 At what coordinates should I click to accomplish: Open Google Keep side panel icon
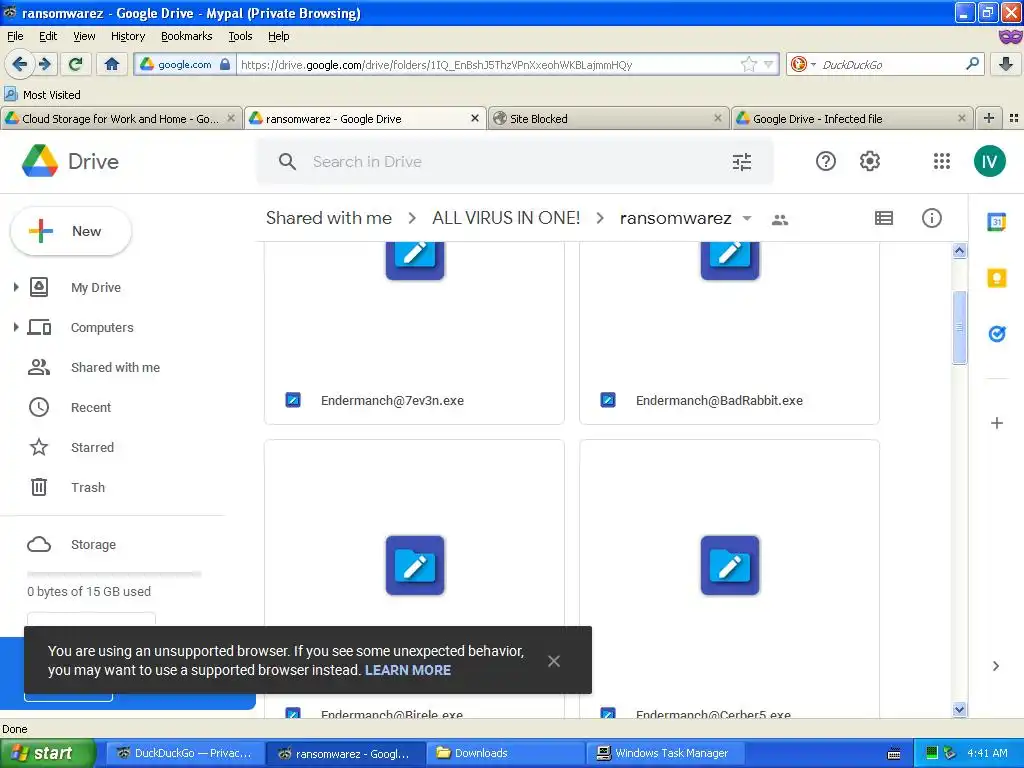[x=997, y=278]
